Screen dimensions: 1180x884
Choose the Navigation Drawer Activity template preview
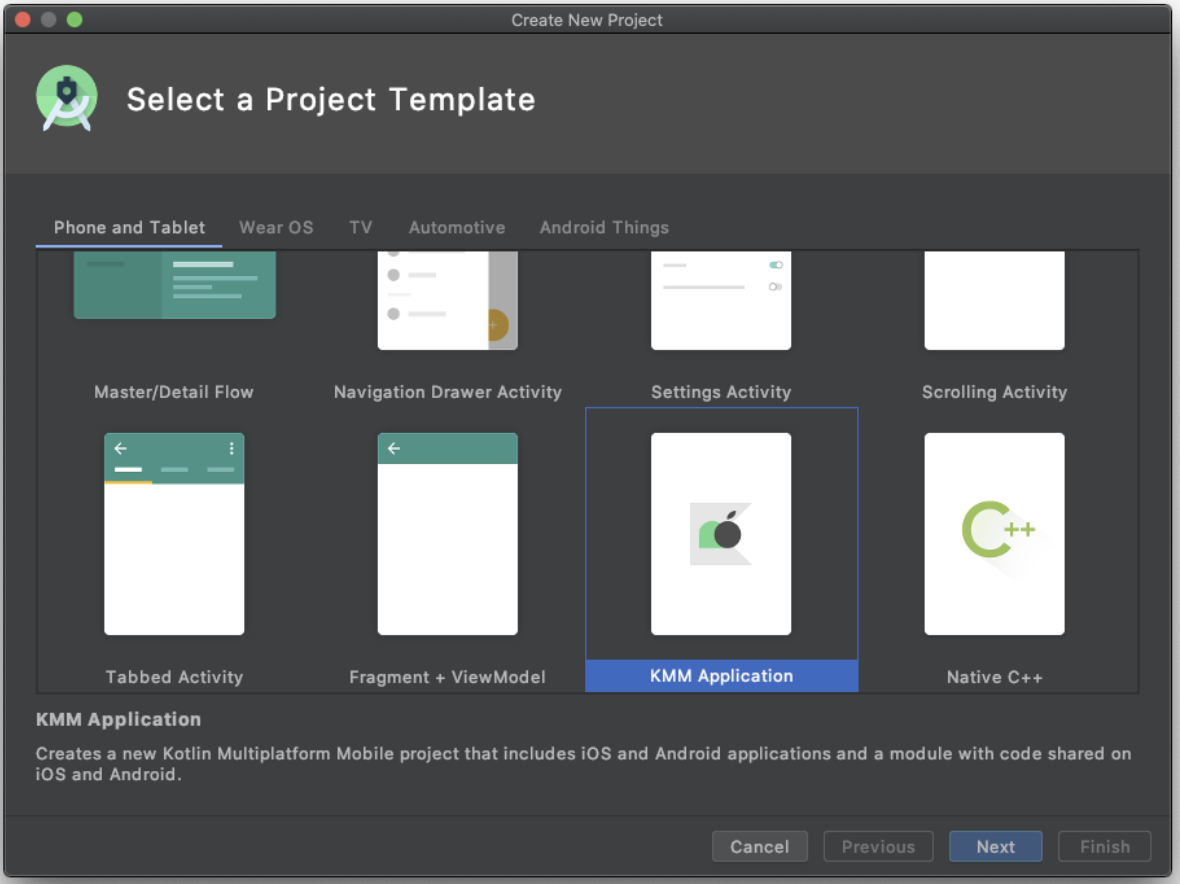pos(448,300)
